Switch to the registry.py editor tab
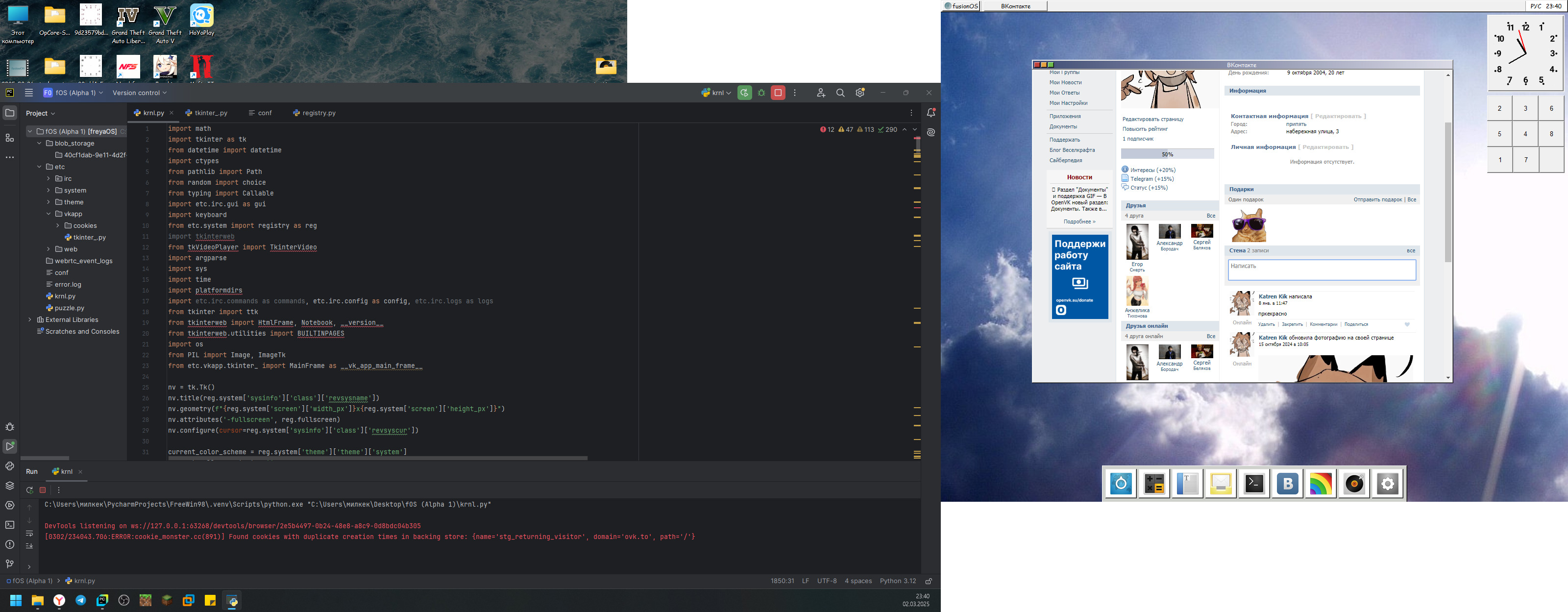This screenshot has width=1568, height=612. (318, 113)
